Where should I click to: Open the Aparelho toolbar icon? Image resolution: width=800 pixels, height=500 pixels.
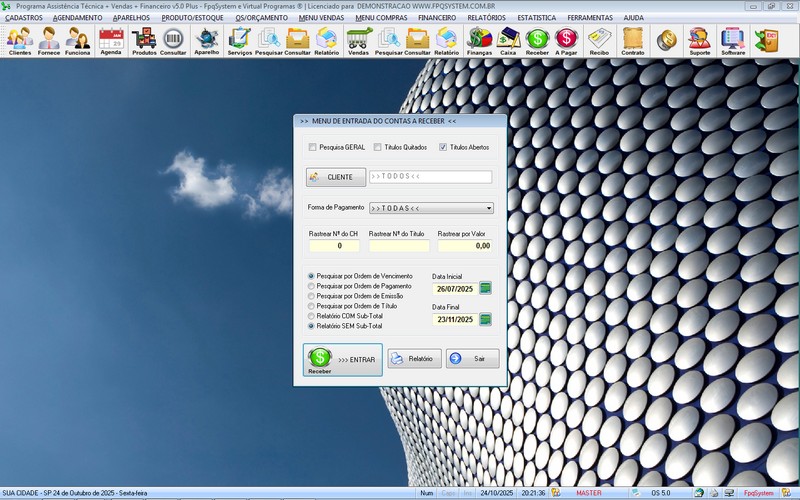(207, 41)
